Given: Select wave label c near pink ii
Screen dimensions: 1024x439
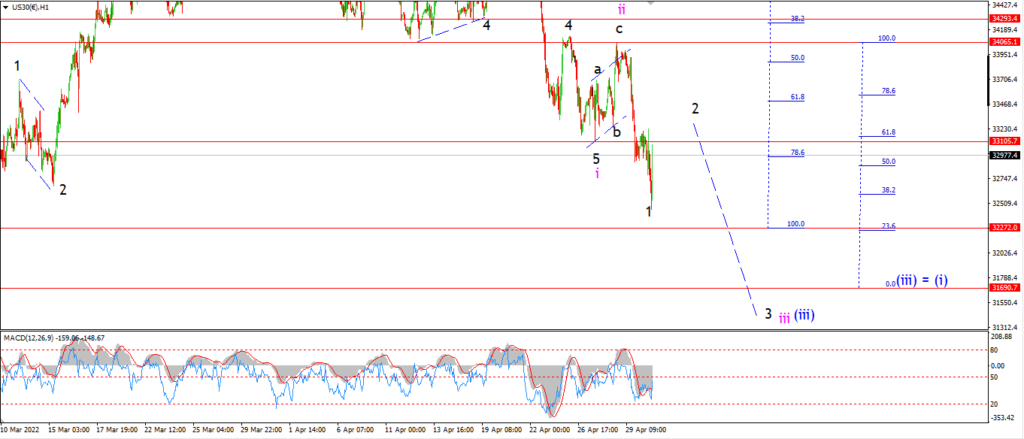Looking at the screenshot, I should [618, 29].
